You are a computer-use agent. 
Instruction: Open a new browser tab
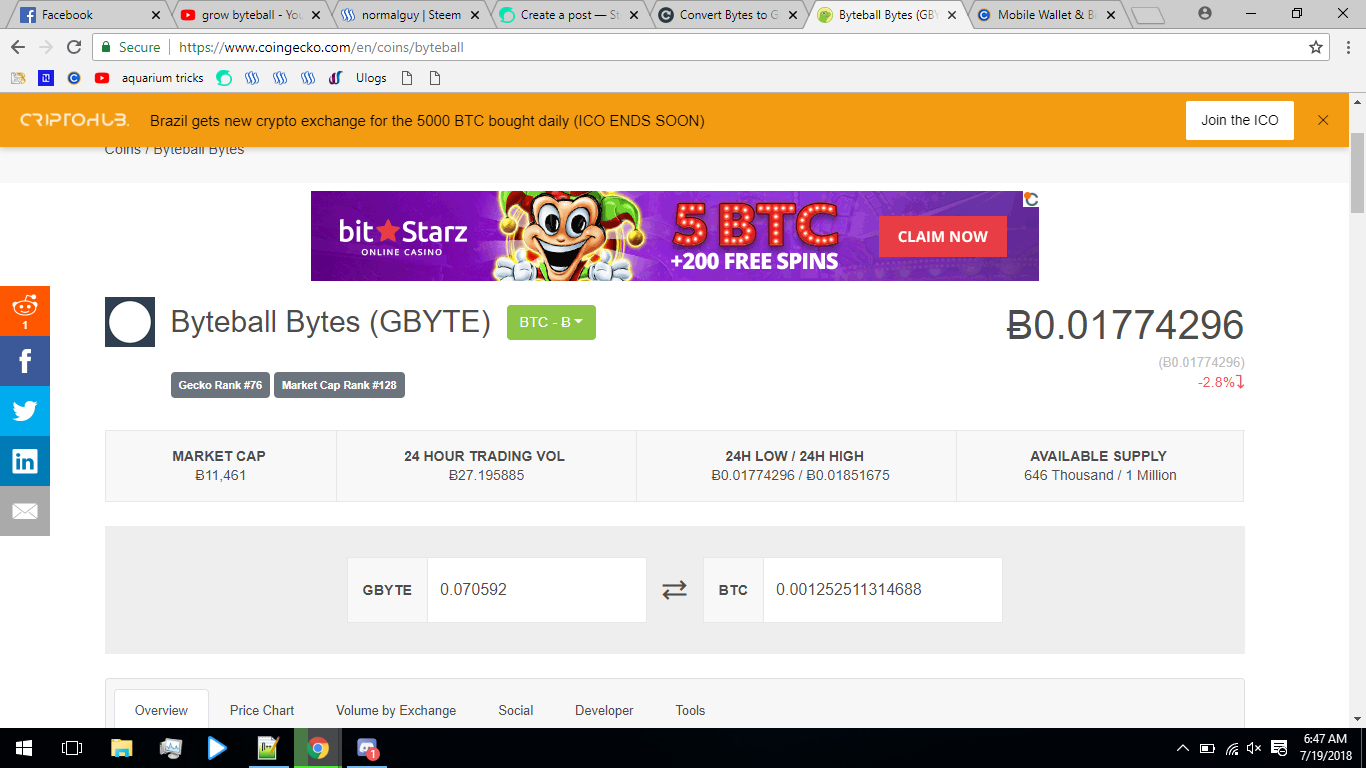pyautogui.click(x=1147, y=15)
